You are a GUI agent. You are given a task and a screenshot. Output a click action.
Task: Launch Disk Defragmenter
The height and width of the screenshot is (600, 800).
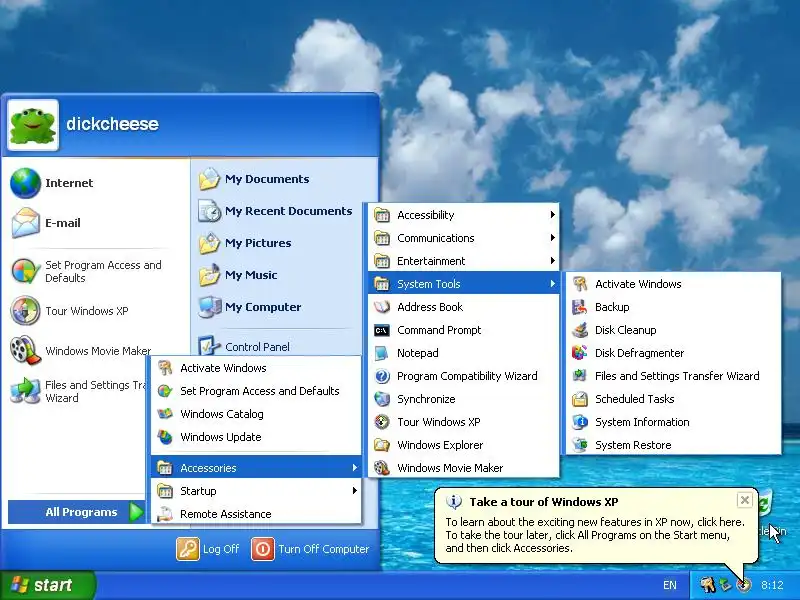673,353
